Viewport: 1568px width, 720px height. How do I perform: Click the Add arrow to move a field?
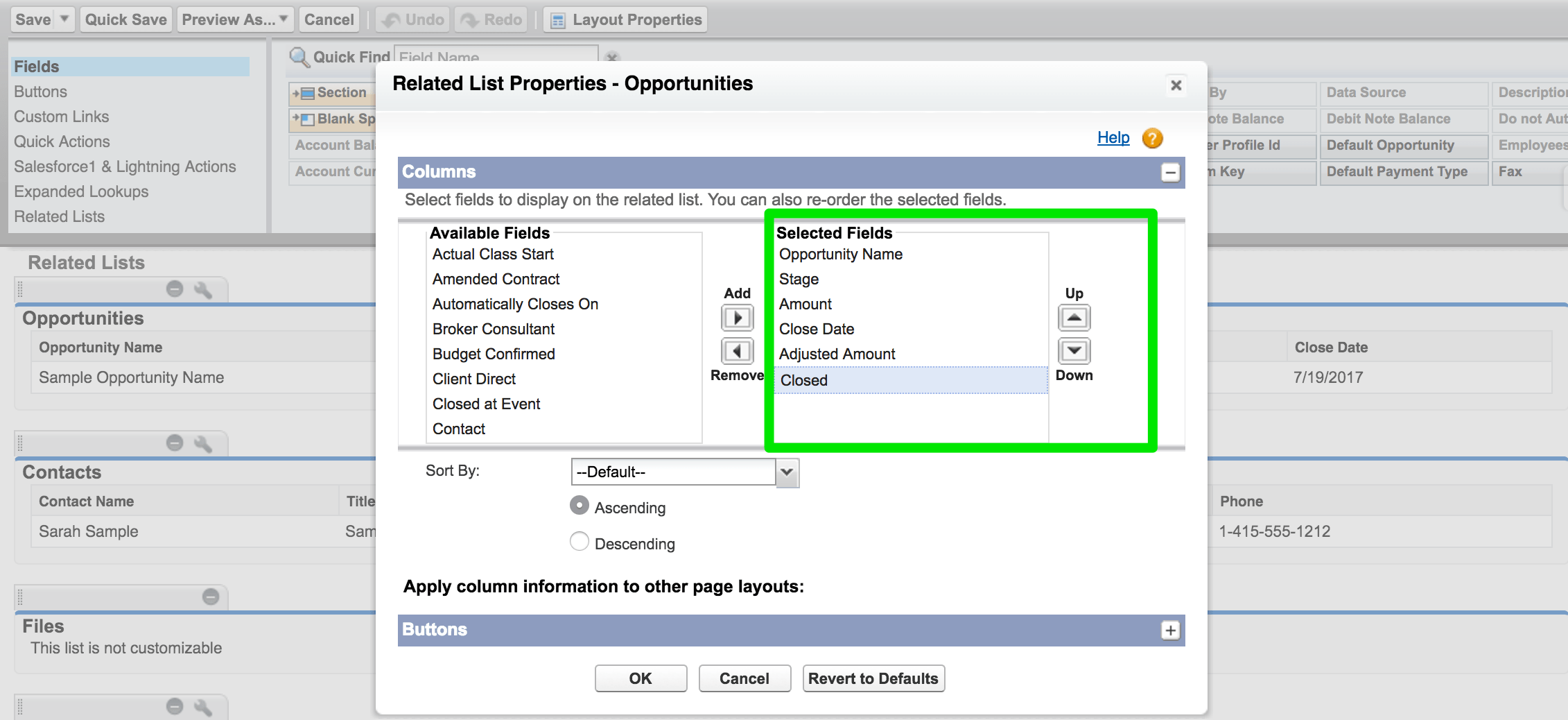(737, 318)
